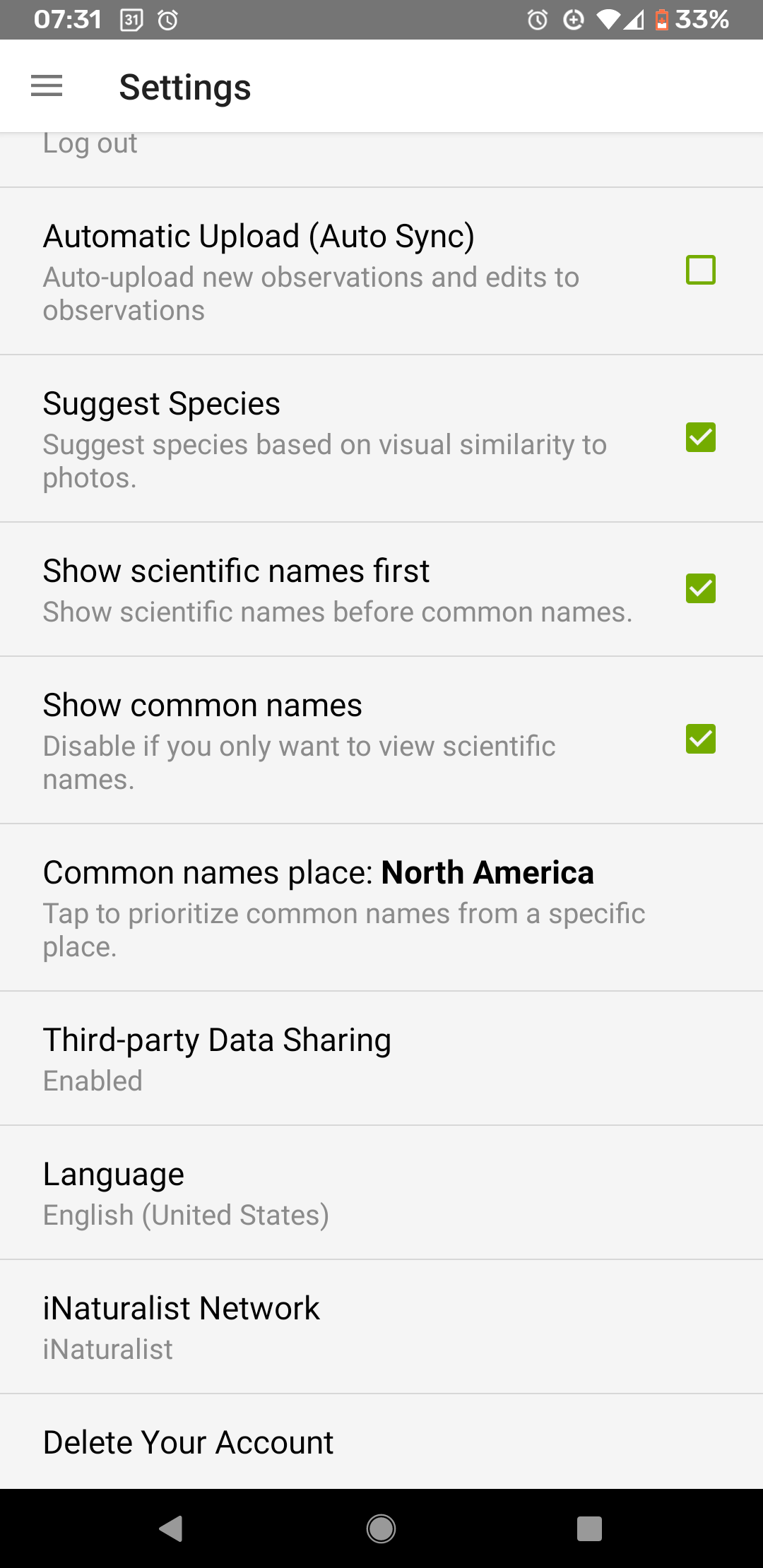The image size is (763, 1568).
Task: Tap the Android back navigation button
Action: [171, 1528]
